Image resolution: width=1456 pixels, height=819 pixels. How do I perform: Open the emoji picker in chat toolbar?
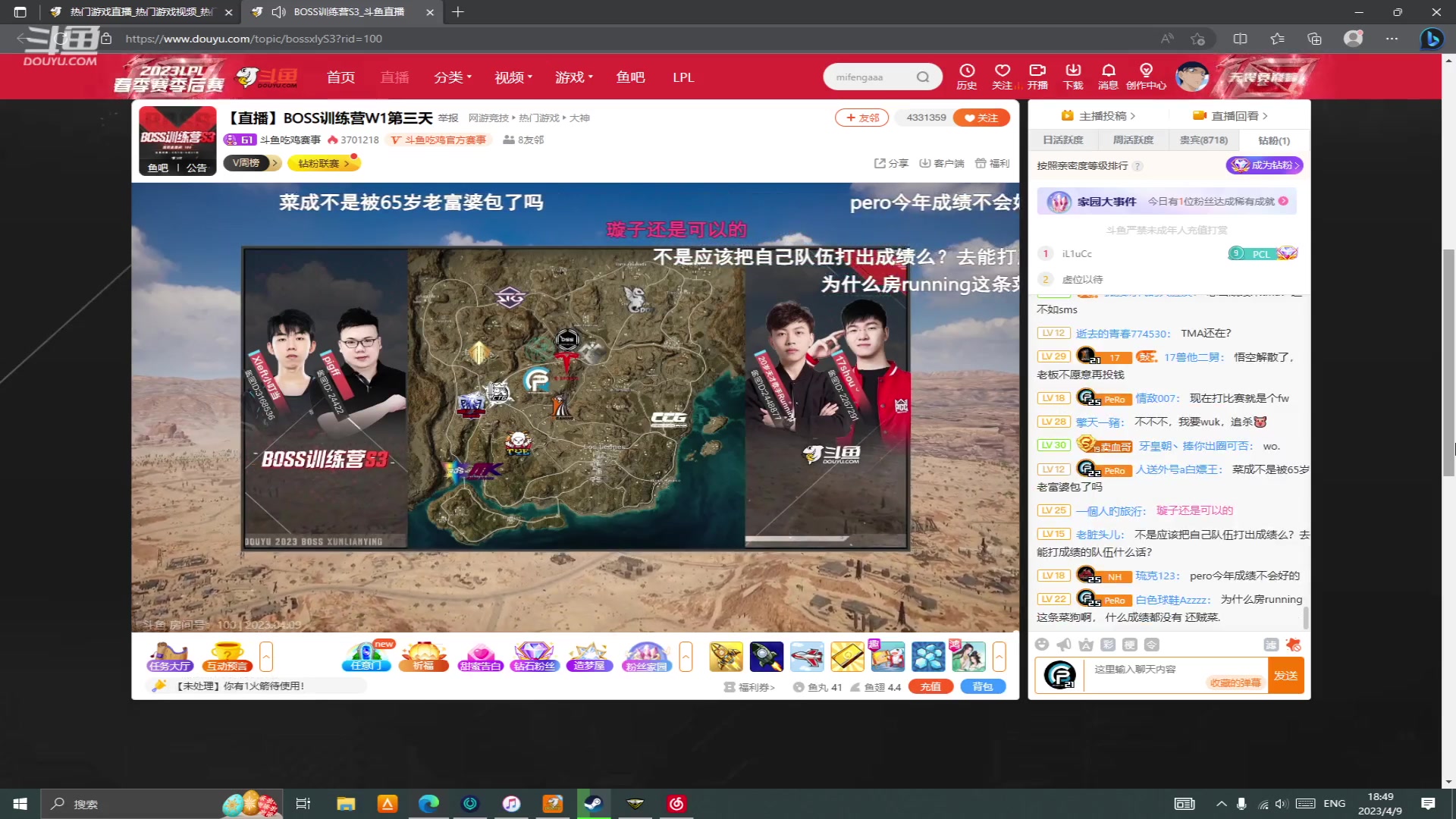(x=1042, y=645)
